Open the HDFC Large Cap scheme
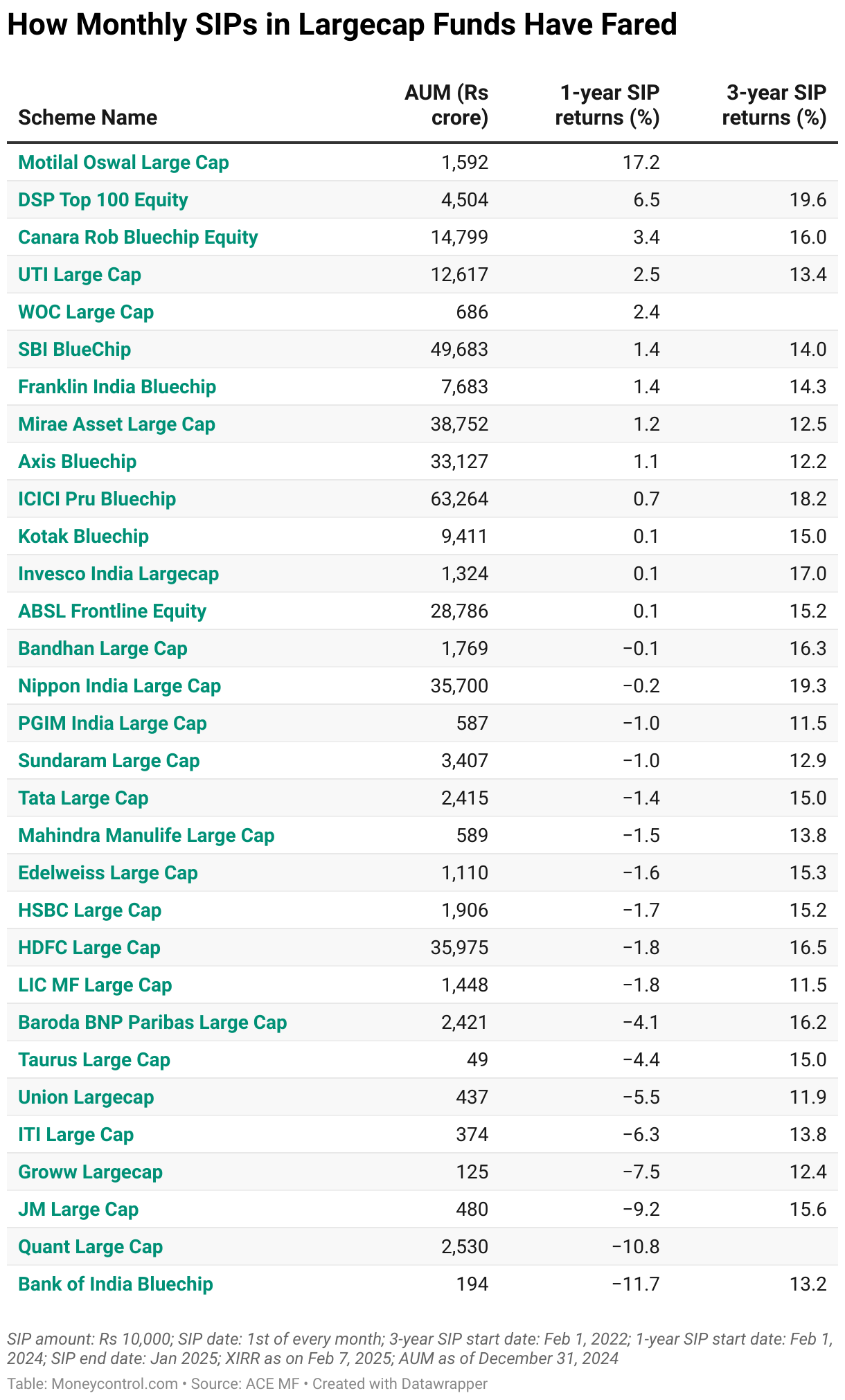Image resolution: width=845 pixels, height=1400 pixels. (89, 948)
